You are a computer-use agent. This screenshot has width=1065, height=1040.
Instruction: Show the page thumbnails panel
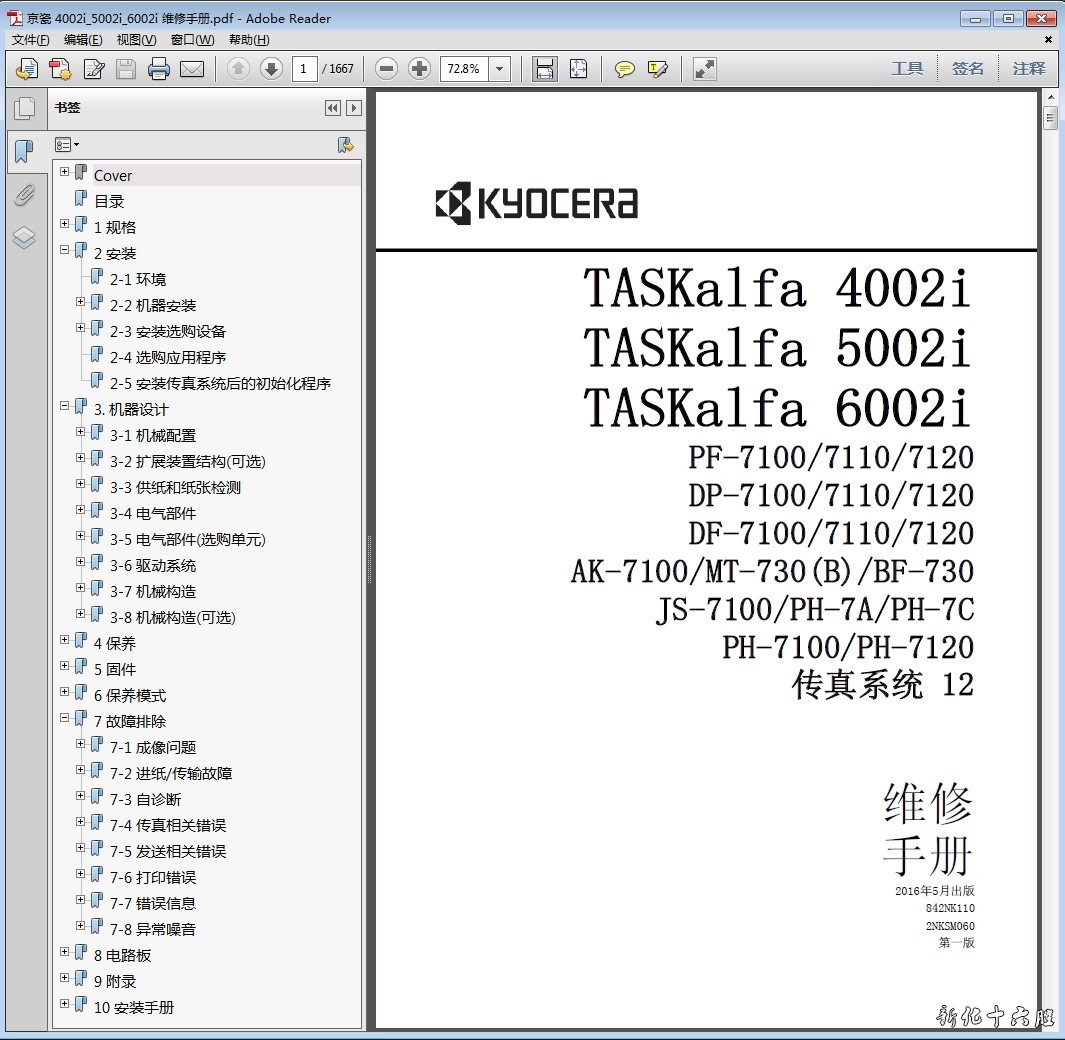(24, 108)
